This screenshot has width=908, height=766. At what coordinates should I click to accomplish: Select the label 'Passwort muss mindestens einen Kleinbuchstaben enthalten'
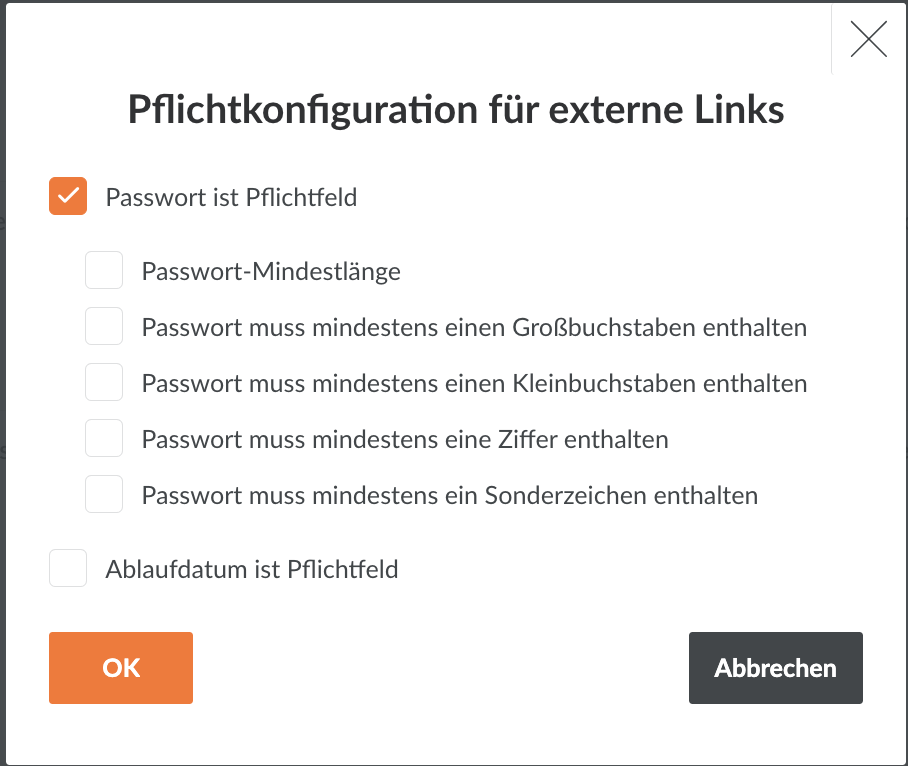point(474,383)
